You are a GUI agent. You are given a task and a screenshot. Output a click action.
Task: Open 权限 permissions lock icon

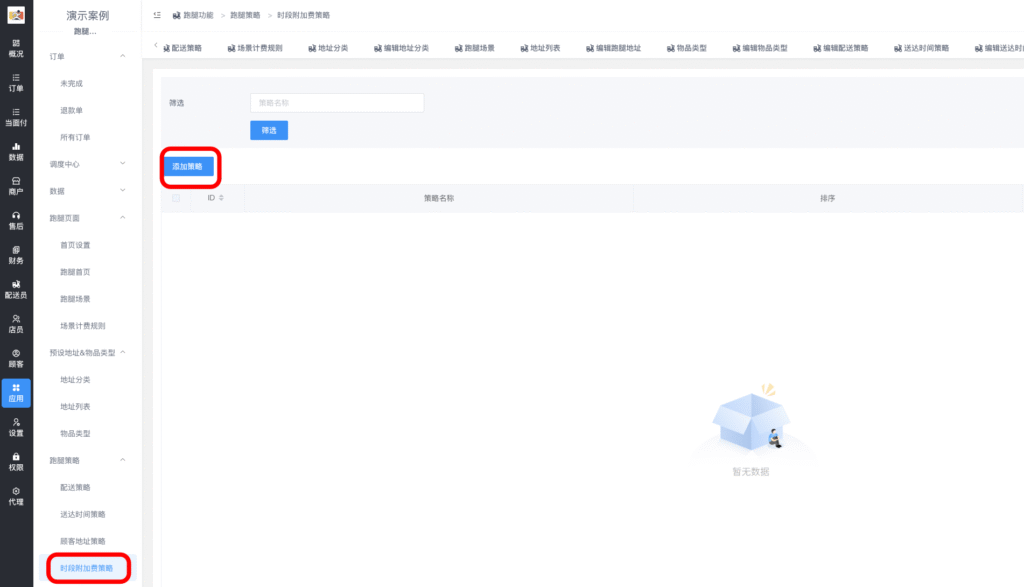[16, 461]
